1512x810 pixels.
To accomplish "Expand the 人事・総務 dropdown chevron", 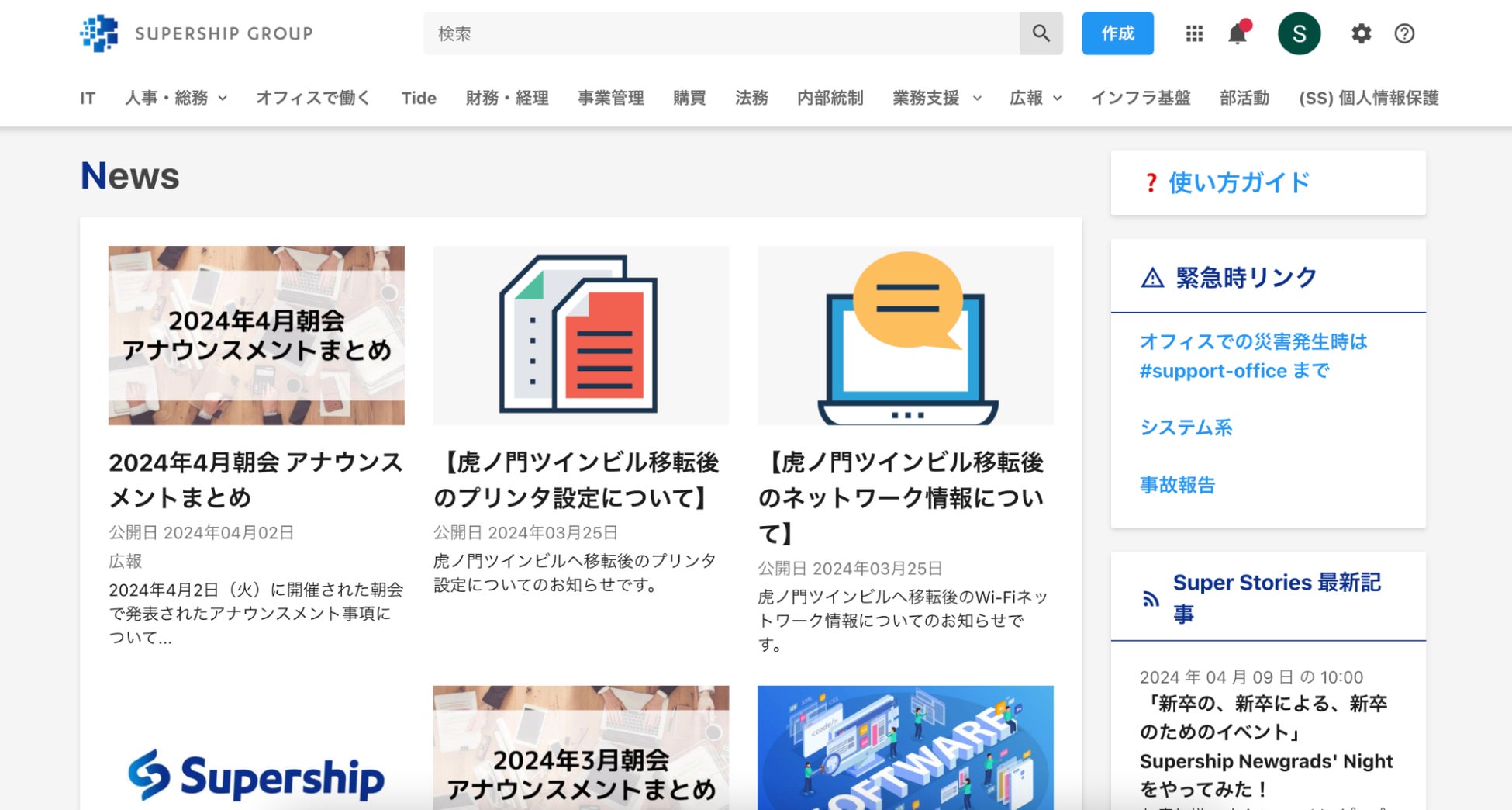I will (223, 99).
